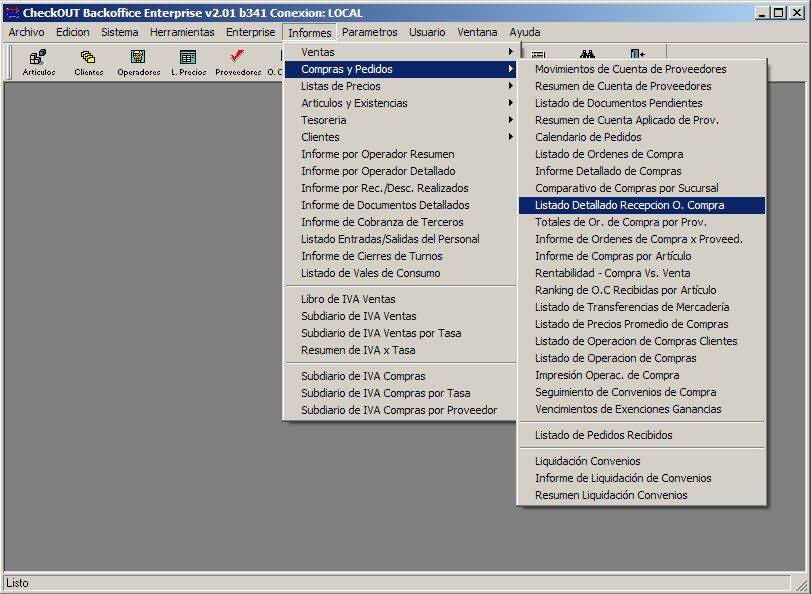The height and width of the screenshot is (594, 811).
Task: Select Informe de Cobranza de Terceros
Action: pos(400,222)
